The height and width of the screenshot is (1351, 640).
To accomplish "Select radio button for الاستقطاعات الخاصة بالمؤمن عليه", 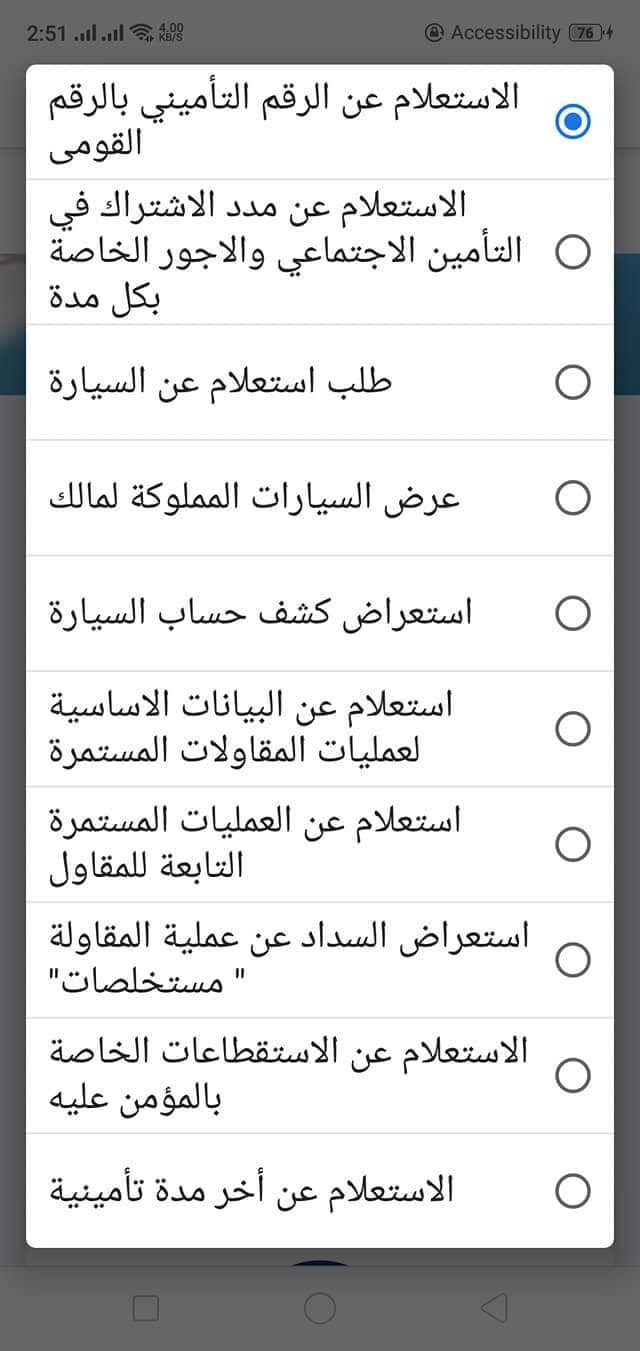I will (572, 1075).
